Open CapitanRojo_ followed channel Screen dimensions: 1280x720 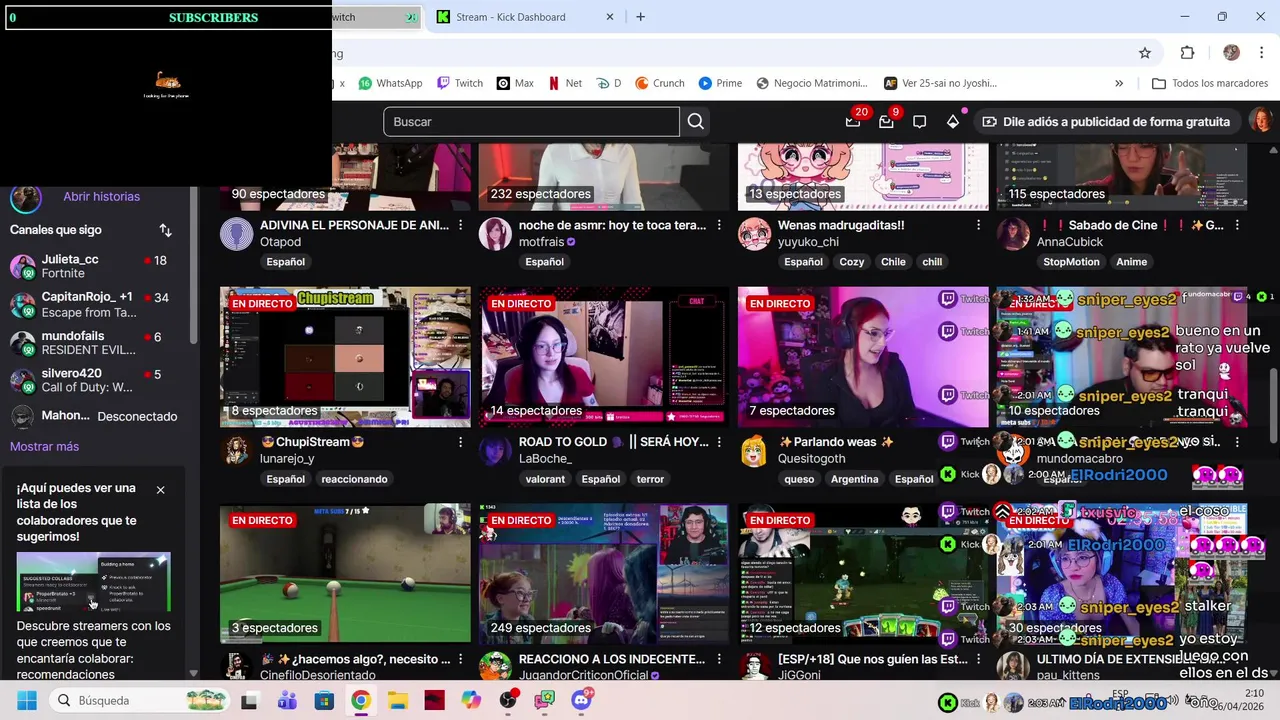pyautogui.click(x=93, y=305)
